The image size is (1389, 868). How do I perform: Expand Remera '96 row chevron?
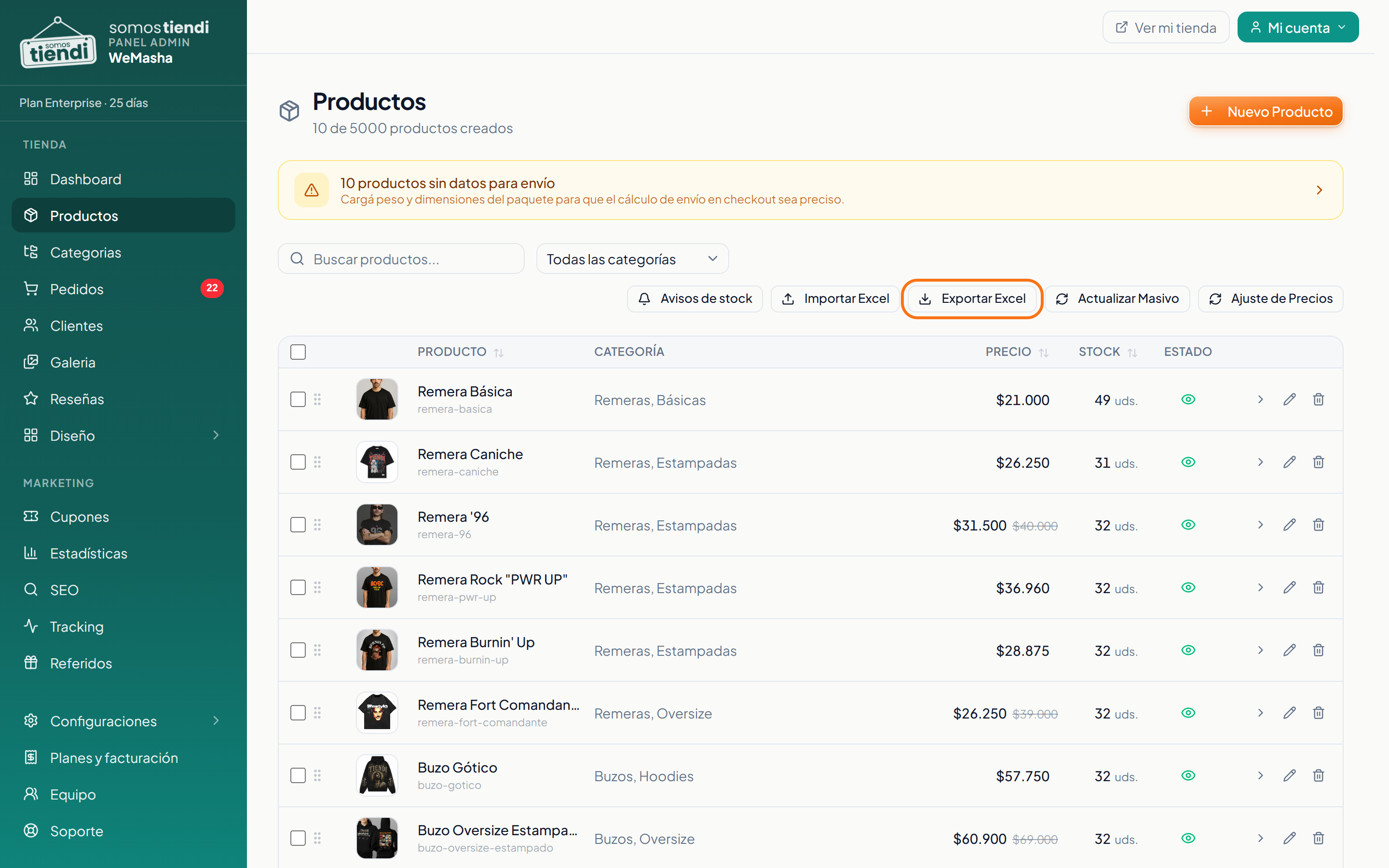[1260, 525]
